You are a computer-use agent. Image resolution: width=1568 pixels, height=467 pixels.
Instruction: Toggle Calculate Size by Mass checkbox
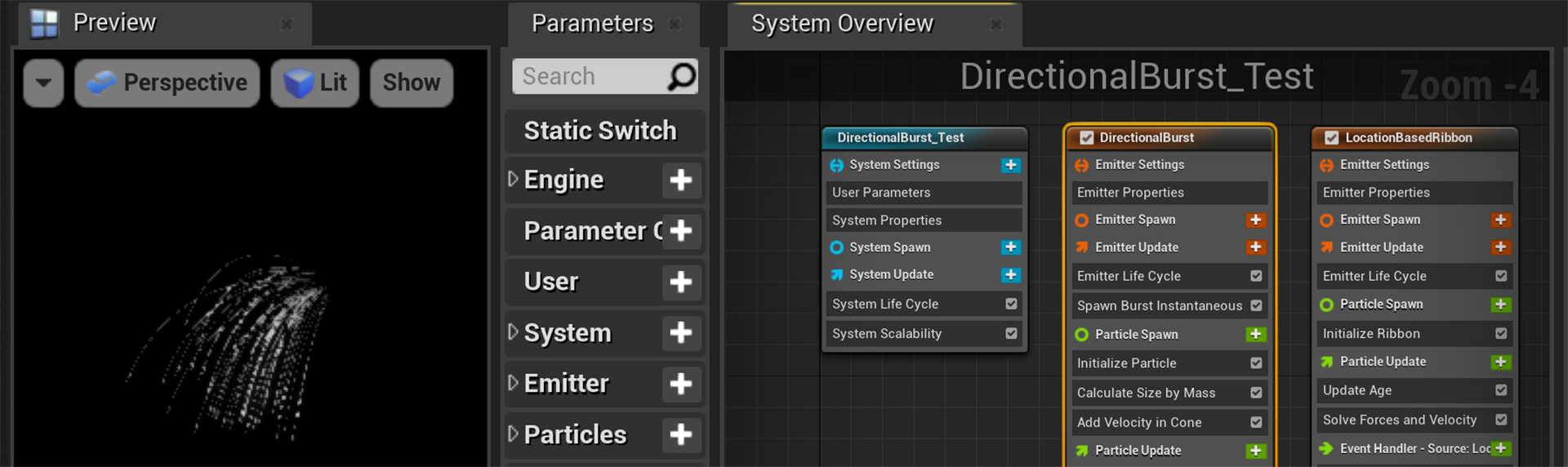(x=1256, y=393)
